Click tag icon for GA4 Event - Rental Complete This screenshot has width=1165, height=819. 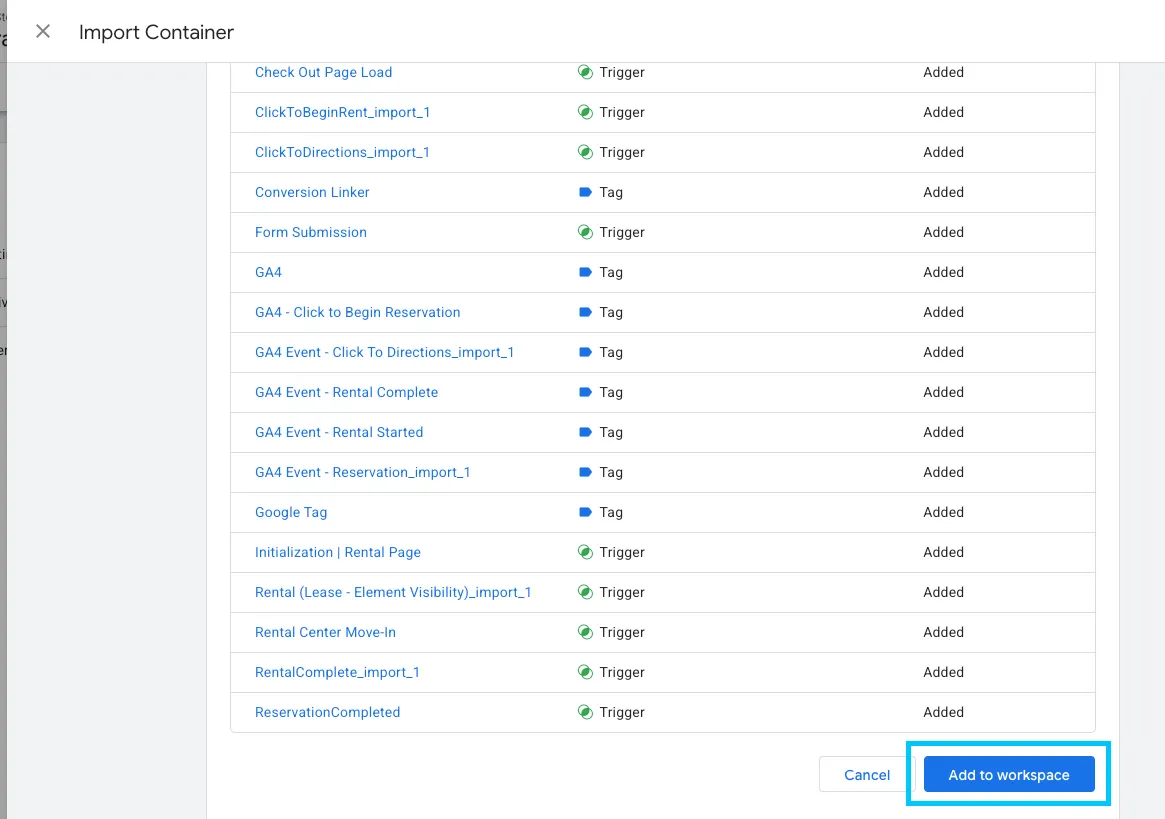tap(585, 392)
